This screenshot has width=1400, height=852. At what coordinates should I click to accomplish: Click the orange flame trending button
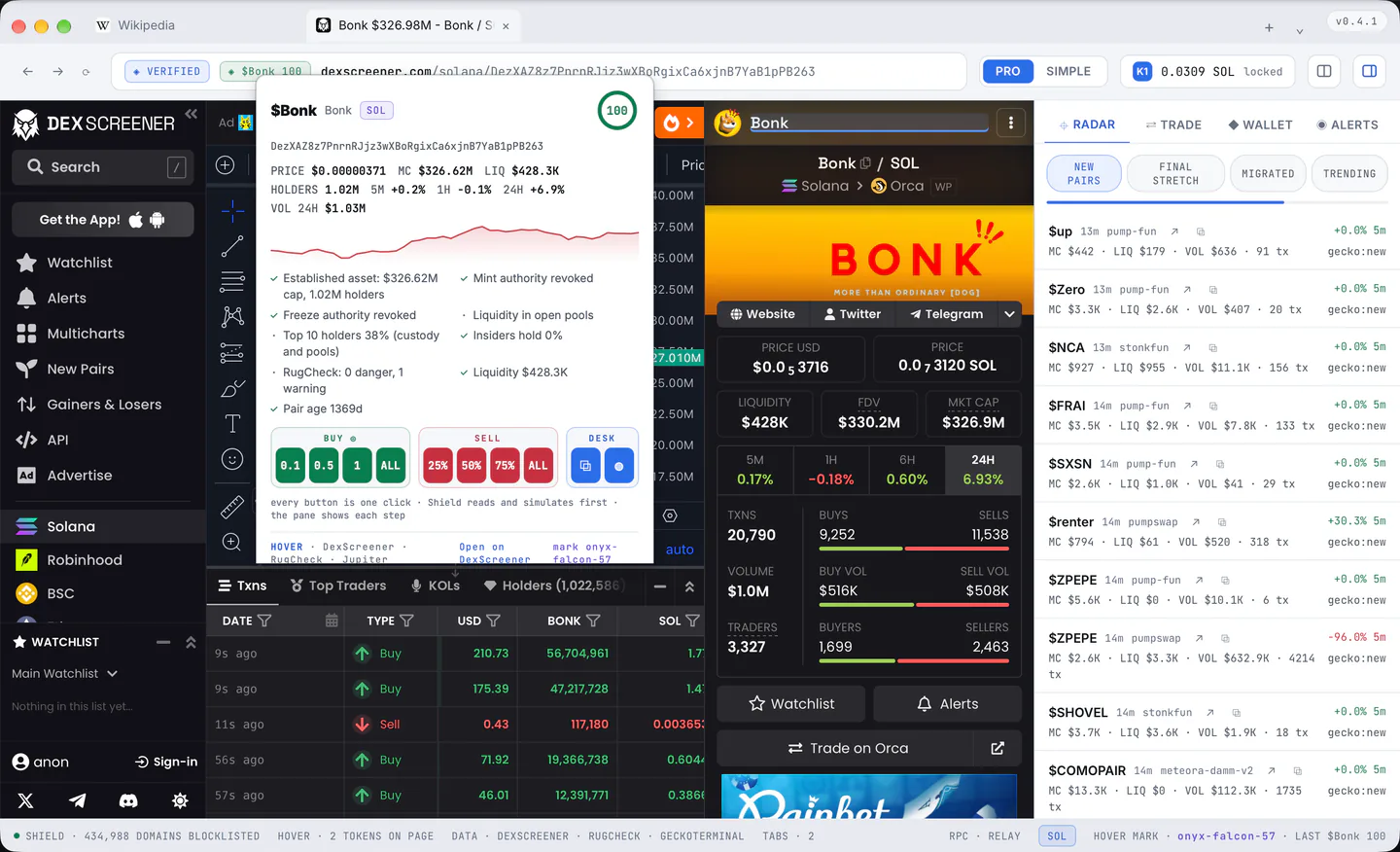pyautogui.click(x=679, y=124)
